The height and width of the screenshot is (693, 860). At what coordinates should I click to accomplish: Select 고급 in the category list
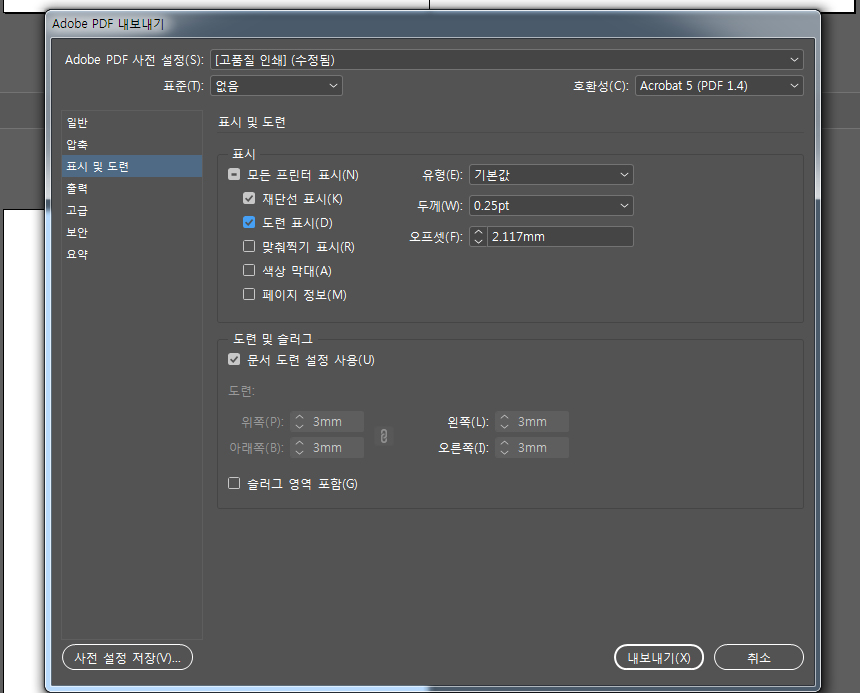tap(132, 210)
